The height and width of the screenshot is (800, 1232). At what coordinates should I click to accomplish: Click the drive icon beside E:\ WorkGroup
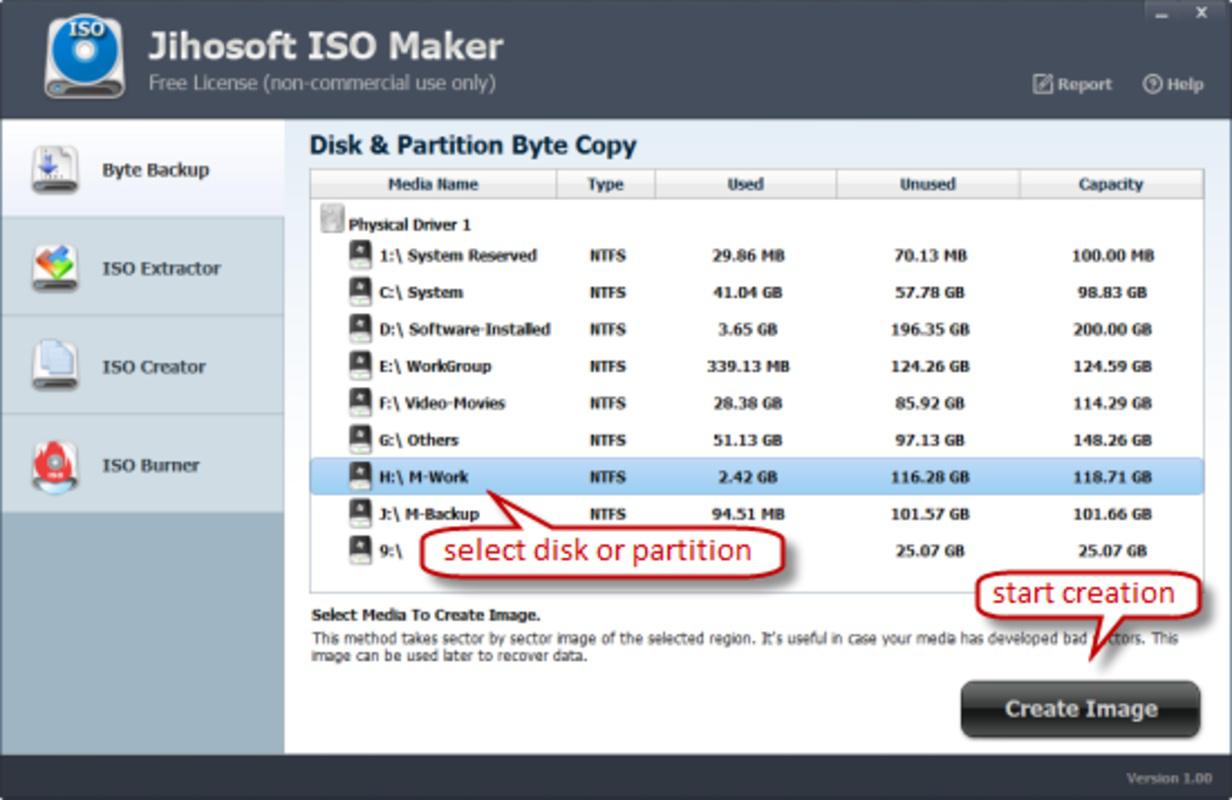coord(360,366)
